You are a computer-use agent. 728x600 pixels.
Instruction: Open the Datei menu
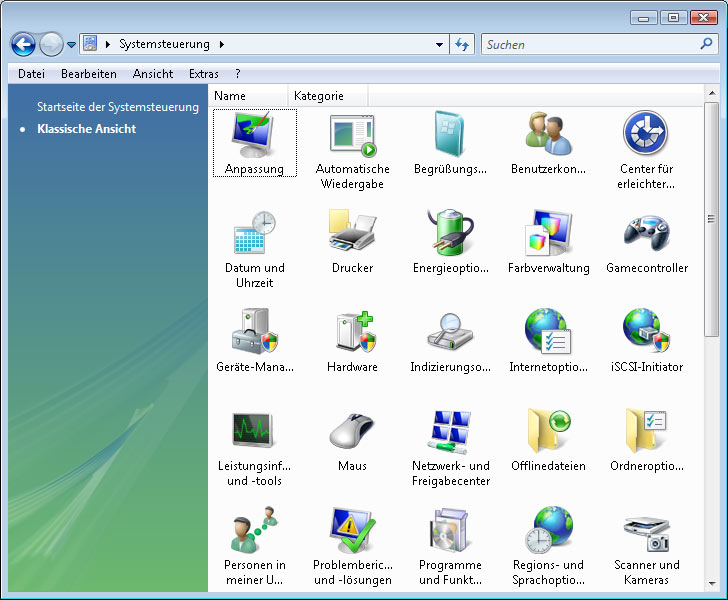(32, 74)
